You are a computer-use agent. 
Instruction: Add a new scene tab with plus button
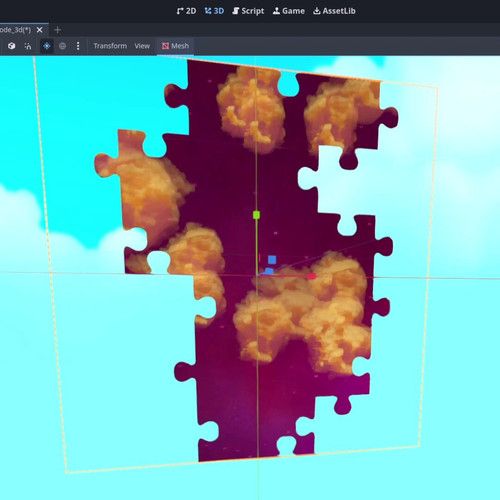click(57, 30)
